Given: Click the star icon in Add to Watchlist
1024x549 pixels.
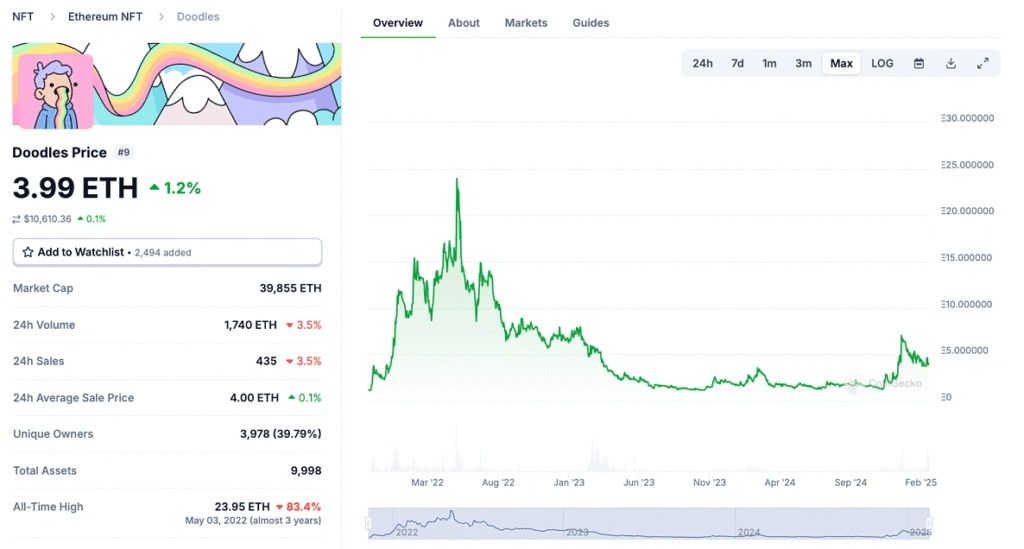Looking at the screenshot, I should tap(28, 252).
